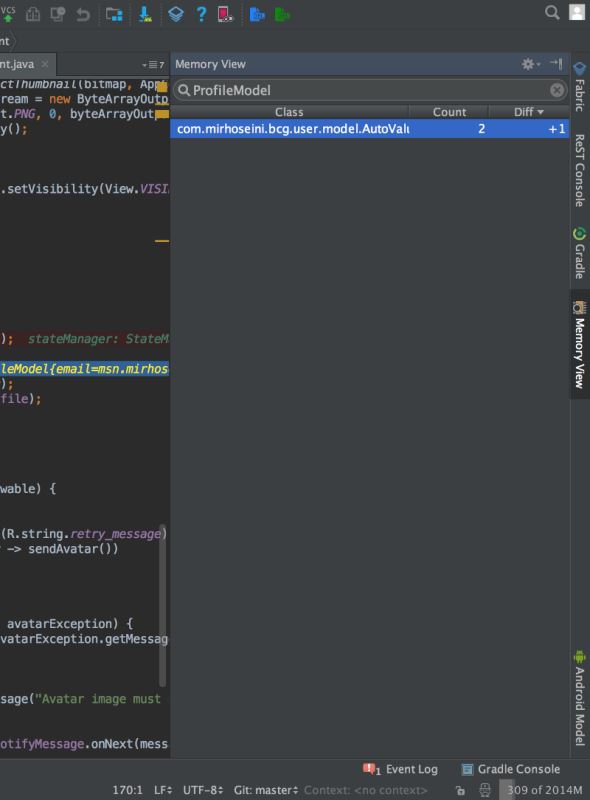The image size is (590, 800).
Task: Hide the Memory View panel with arrow icon
Action: point(556,64)
